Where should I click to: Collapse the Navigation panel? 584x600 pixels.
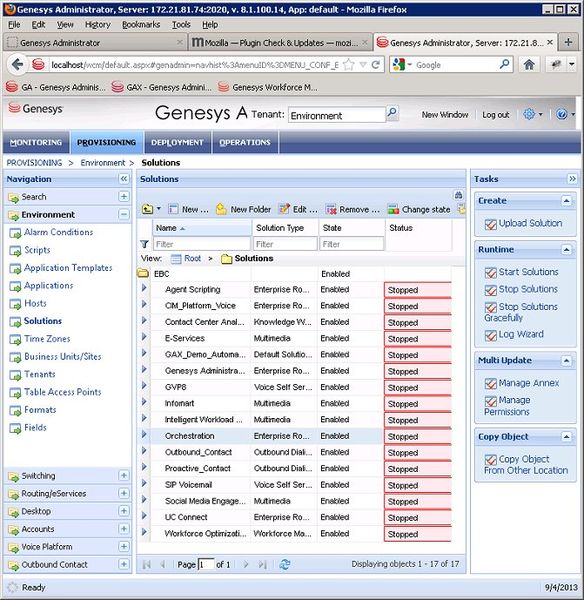(124, 179)
